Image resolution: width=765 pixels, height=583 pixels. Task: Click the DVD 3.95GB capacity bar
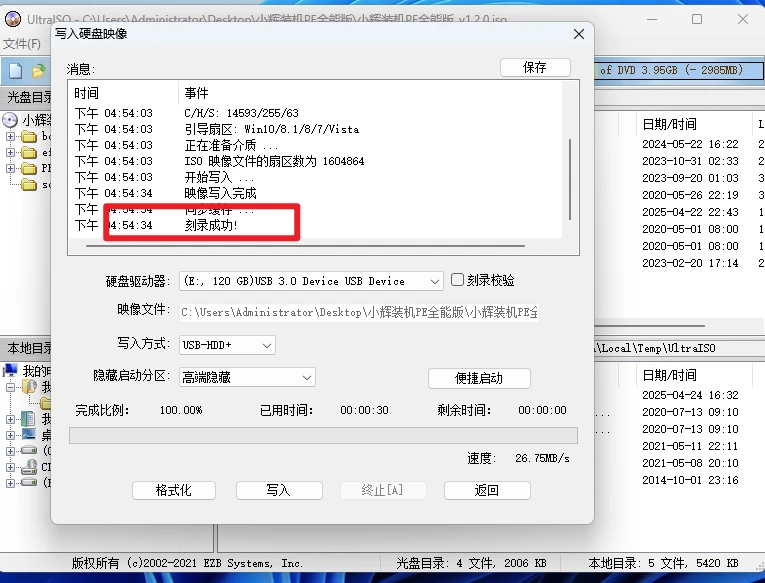coord(679,70)
